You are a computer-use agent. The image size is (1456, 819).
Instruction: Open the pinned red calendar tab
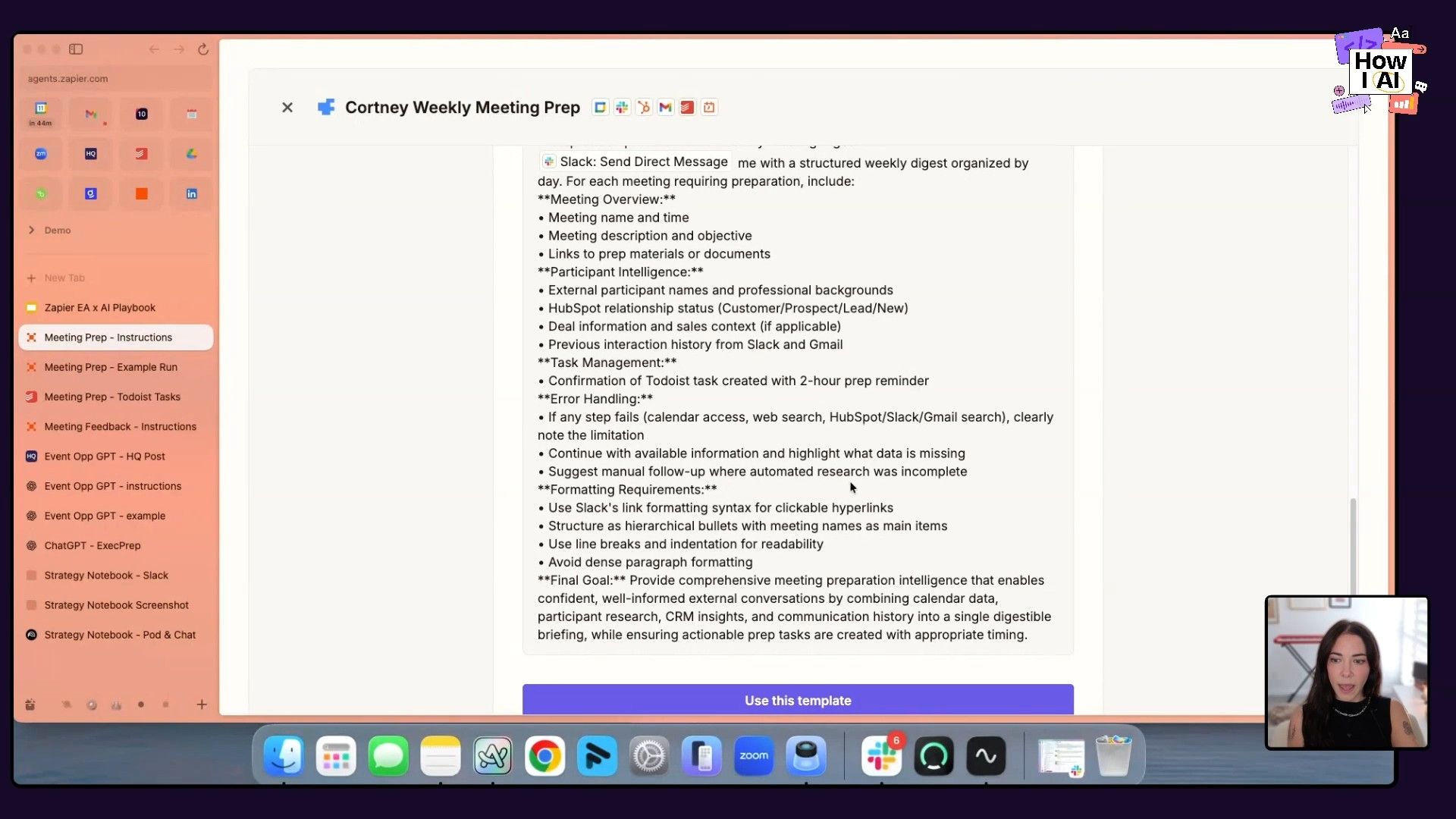192,114
